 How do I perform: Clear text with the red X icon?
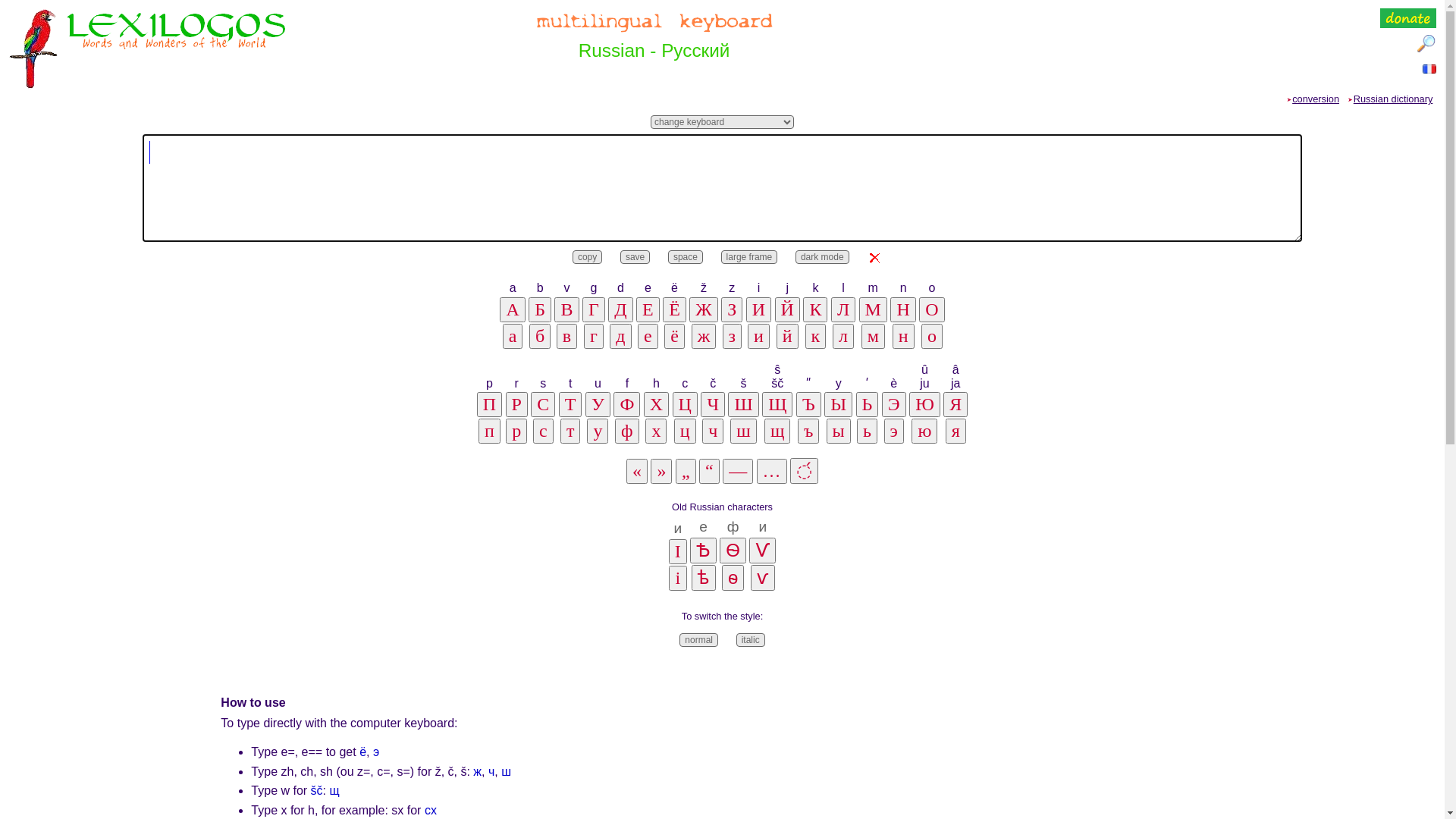[874, 258]
